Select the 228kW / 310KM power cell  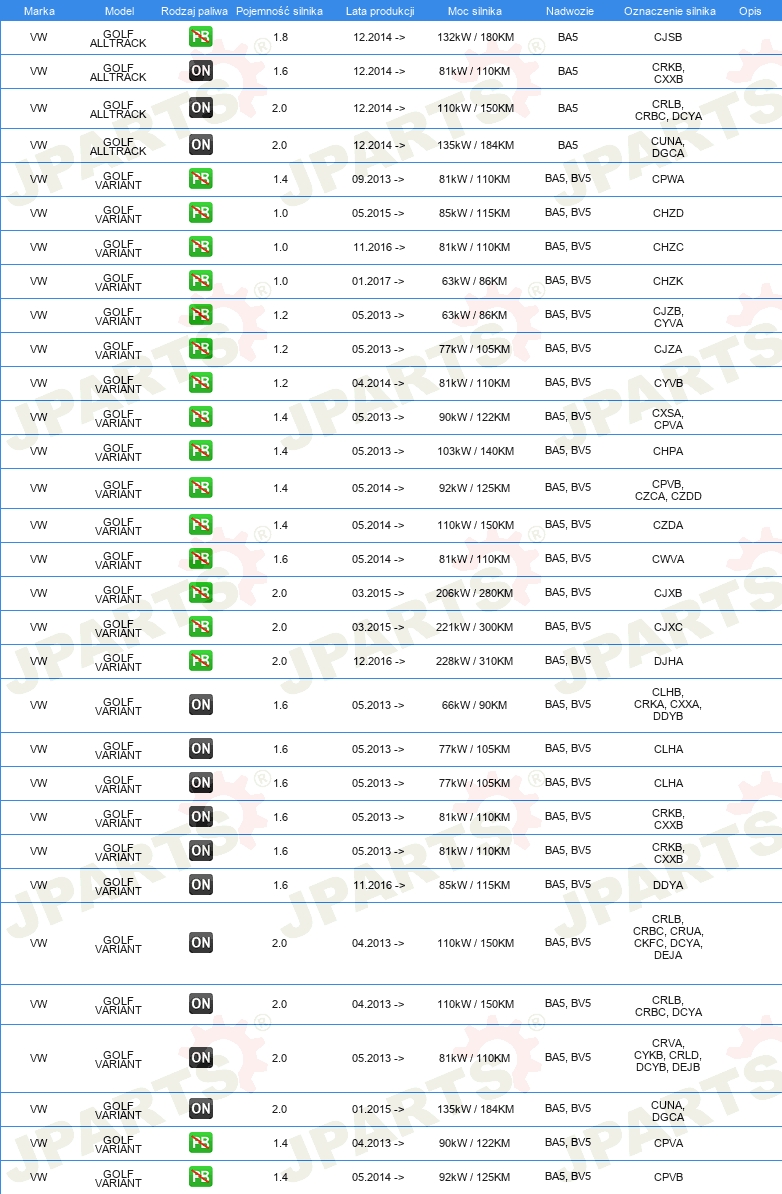[x=474, y=661]
